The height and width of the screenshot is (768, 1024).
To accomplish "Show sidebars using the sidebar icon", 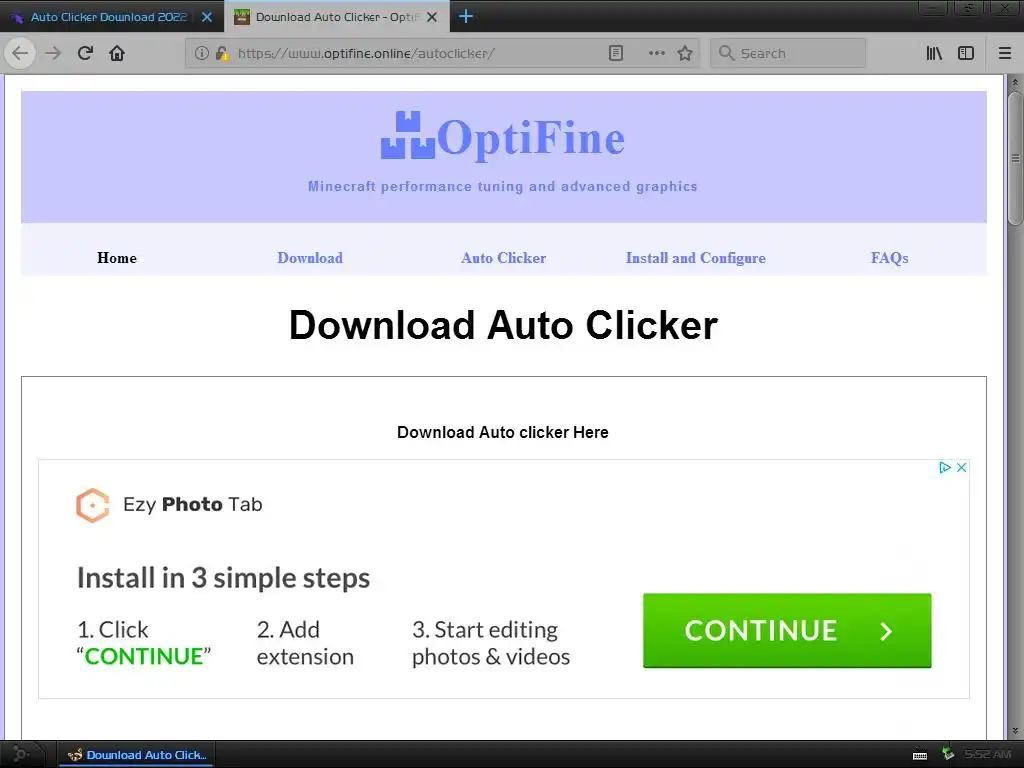I will [x=966, y=54].
